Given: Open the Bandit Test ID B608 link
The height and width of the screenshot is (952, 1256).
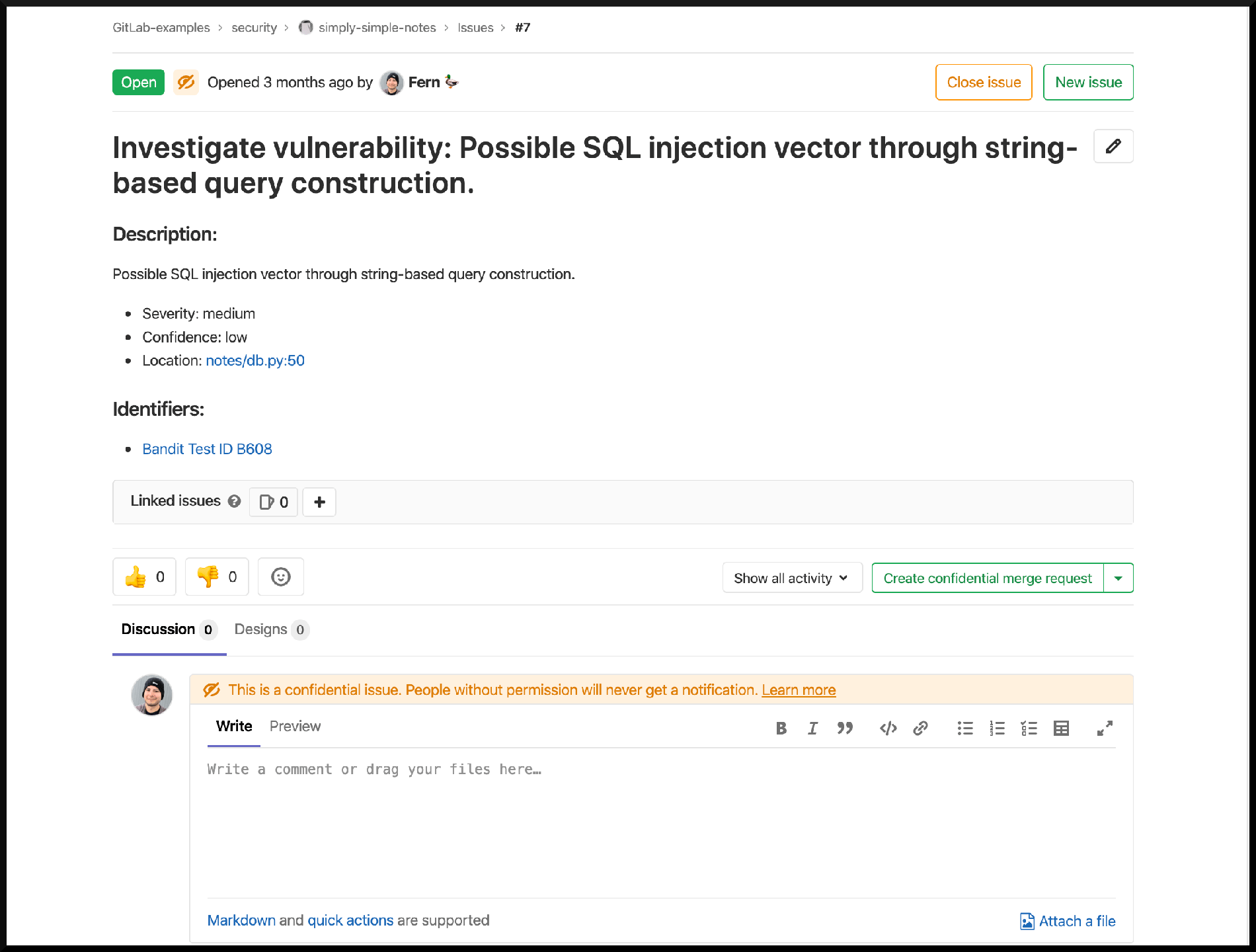Looking at the screenshot, I should point(207,449).
